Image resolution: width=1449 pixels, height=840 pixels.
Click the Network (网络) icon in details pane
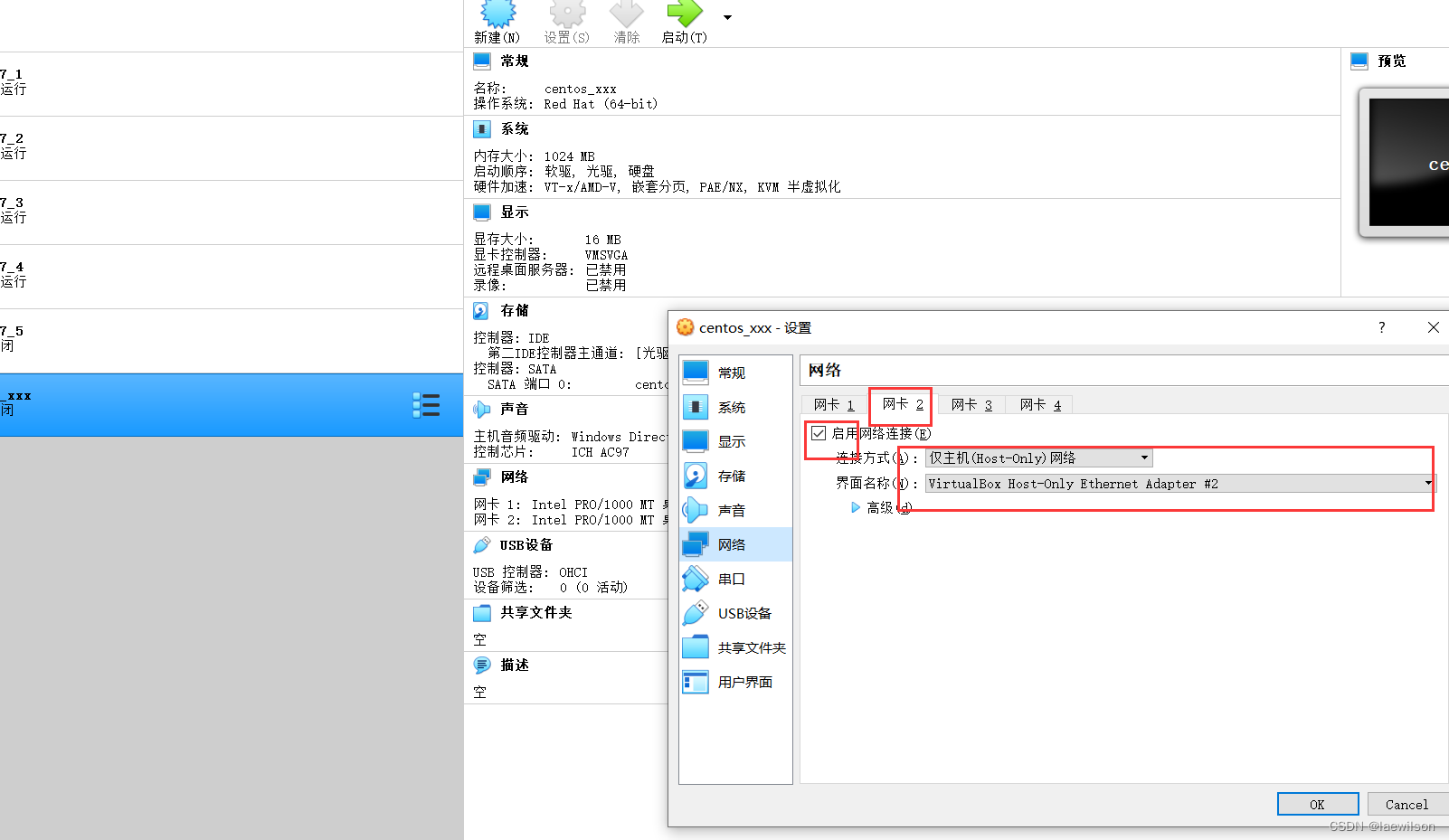pos(481,477)
